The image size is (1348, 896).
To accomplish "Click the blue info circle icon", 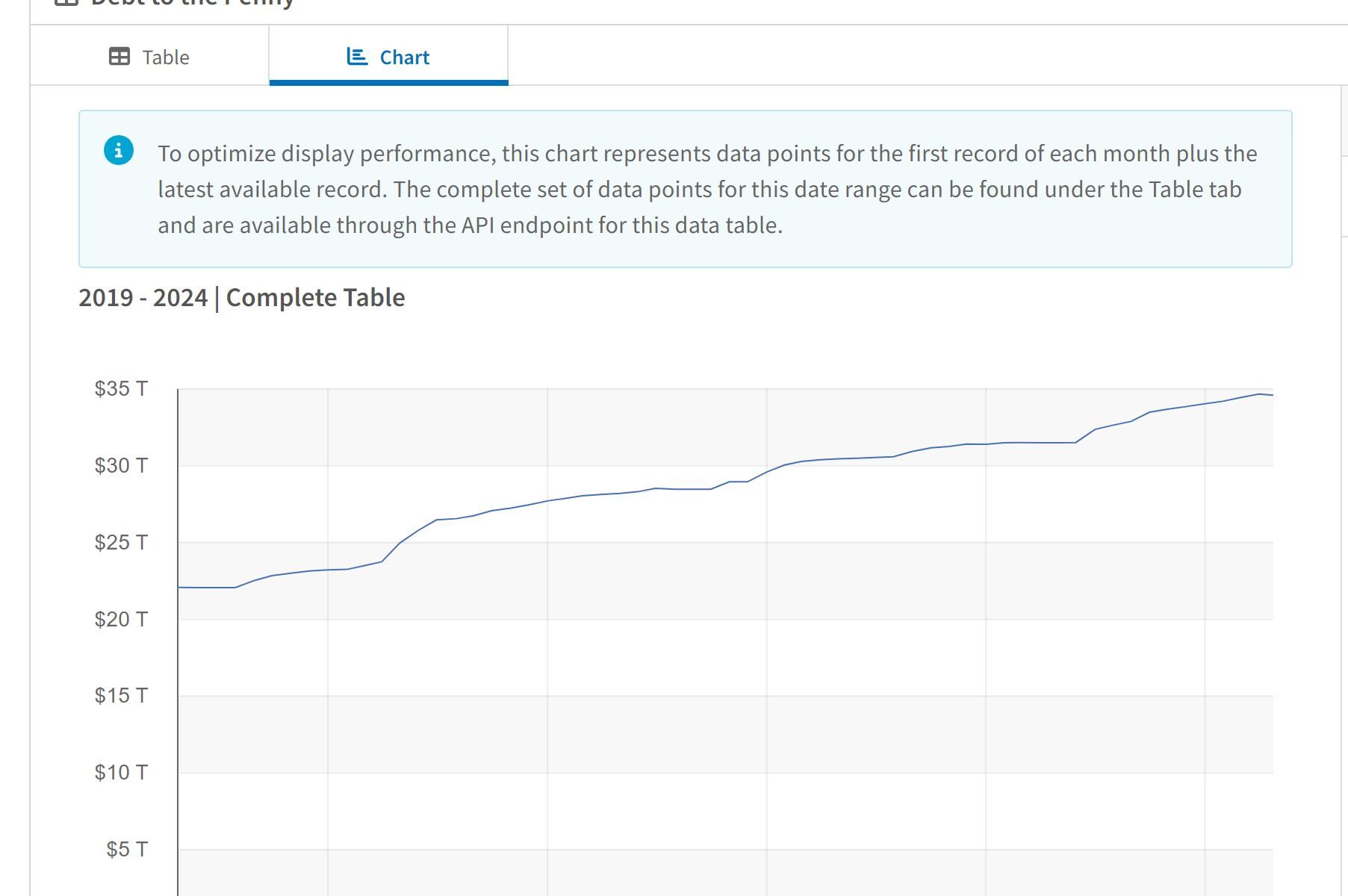I will 119,150.
